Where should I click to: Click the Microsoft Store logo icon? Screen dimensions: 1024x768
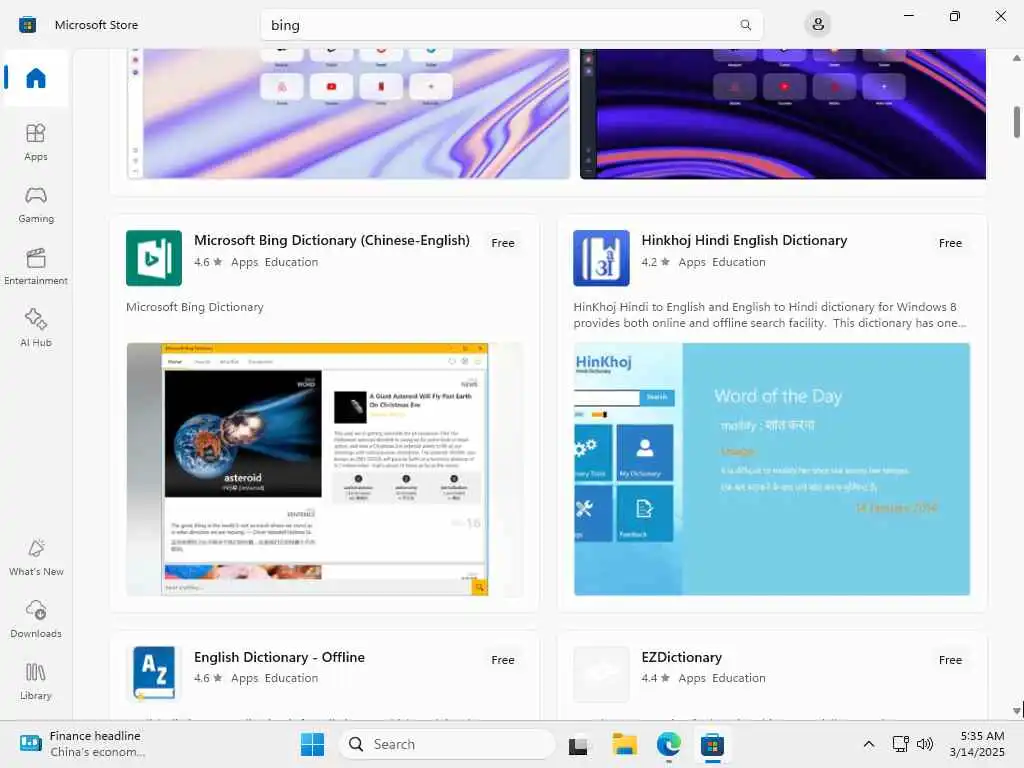(x=27, y=25)
